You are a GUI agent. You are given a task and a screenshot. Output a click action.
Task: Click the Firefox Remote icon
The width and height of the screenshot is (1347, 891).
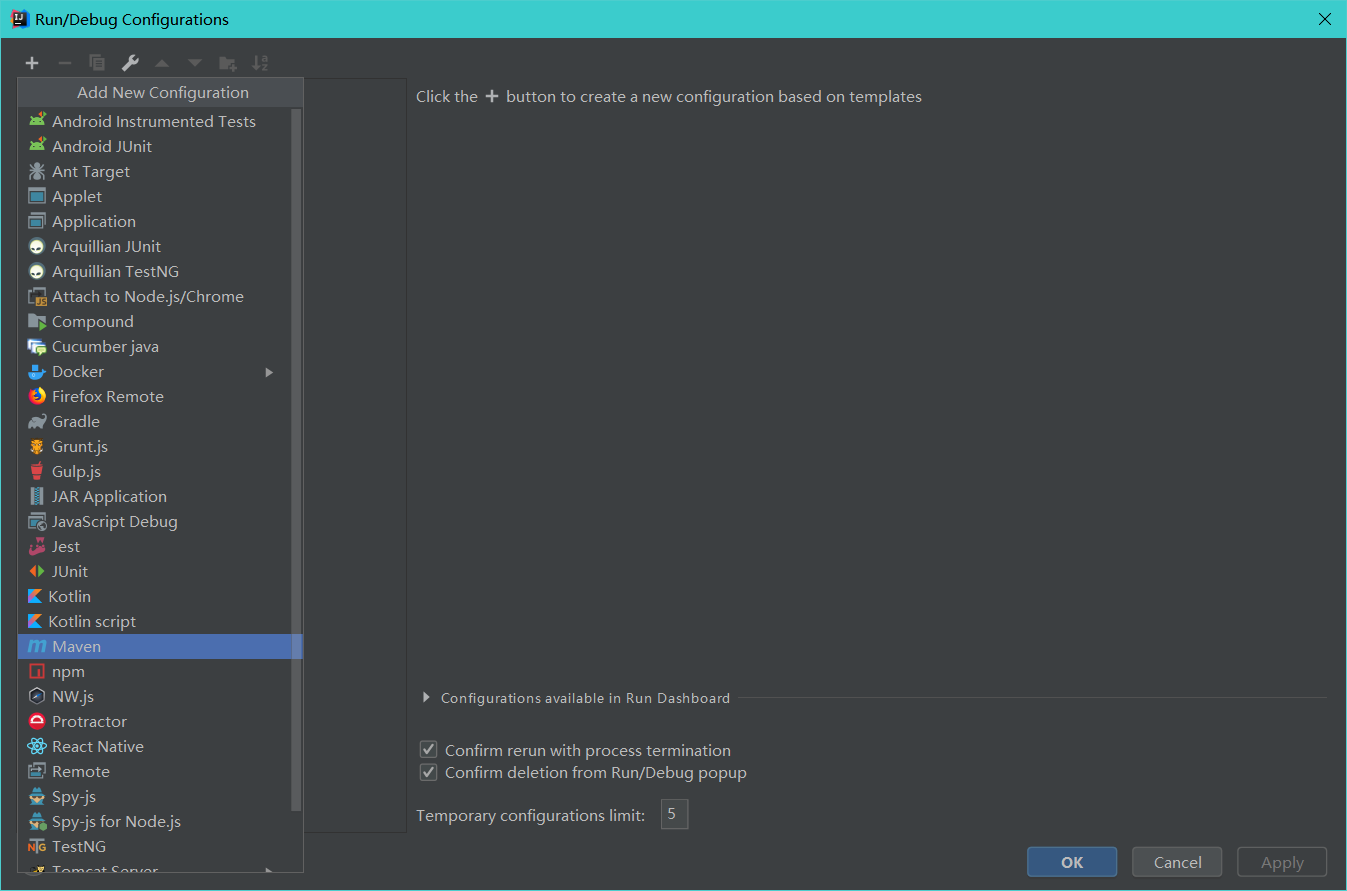(x=37, y=396)
